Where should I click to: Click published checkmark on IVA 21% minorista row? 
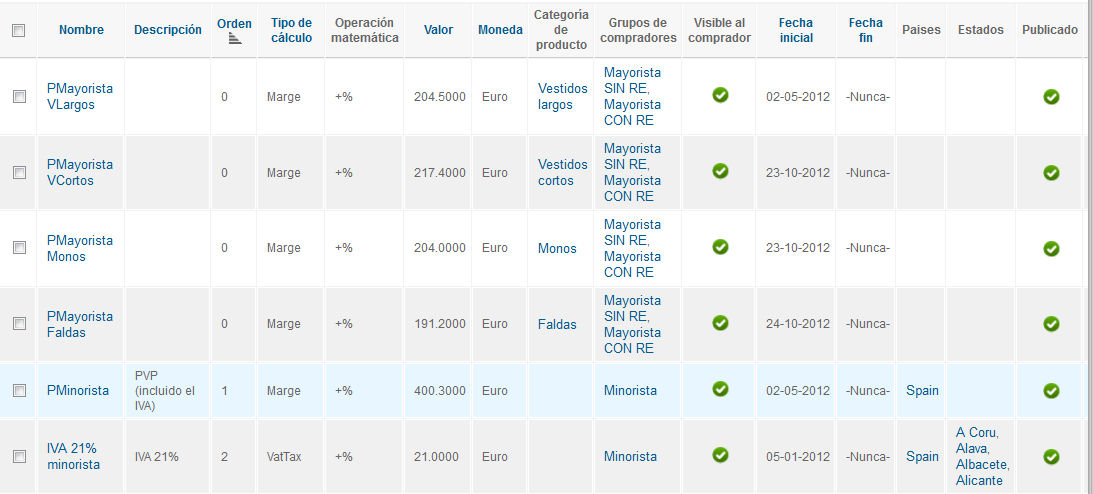coord(1051,457)
